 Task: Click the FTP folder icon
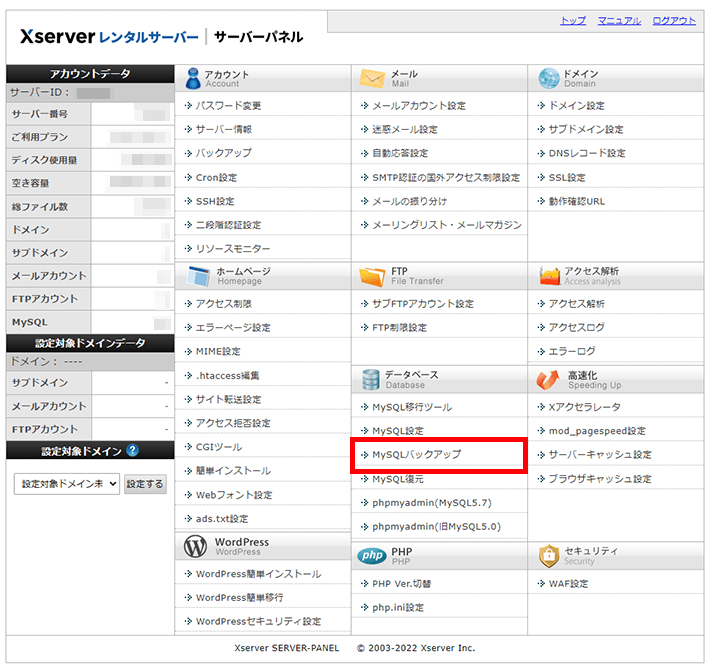[x=372, y=276]
